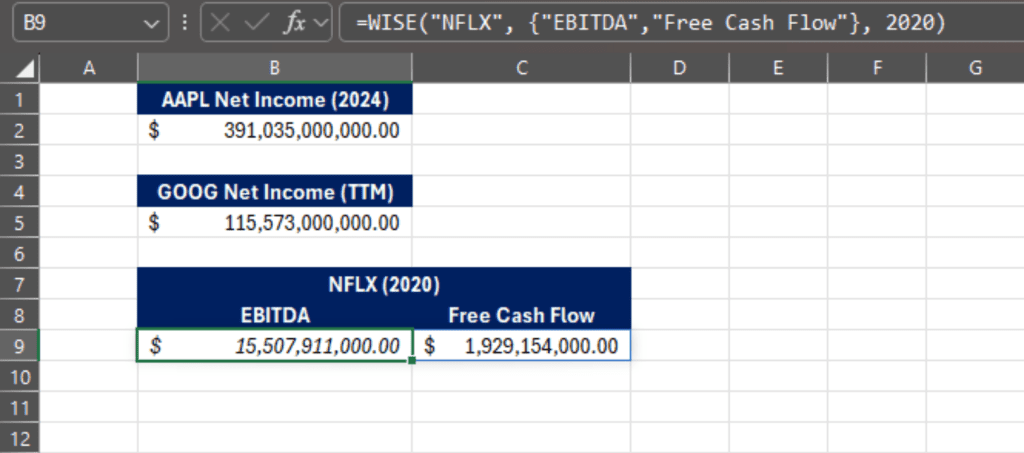
Task: Click the 'EBITDA' header cell
Action: (x=275, y=315)
